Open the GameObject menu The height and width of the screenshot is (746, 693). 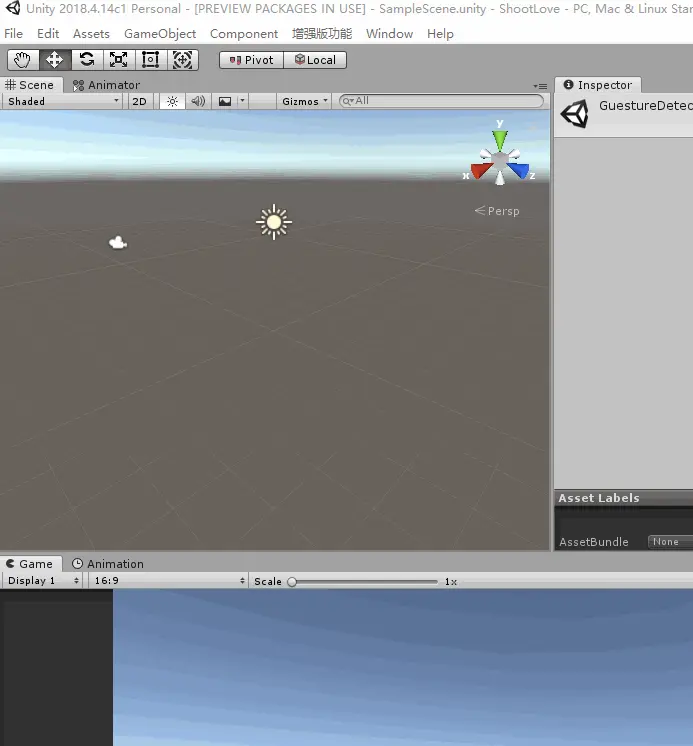160,34
